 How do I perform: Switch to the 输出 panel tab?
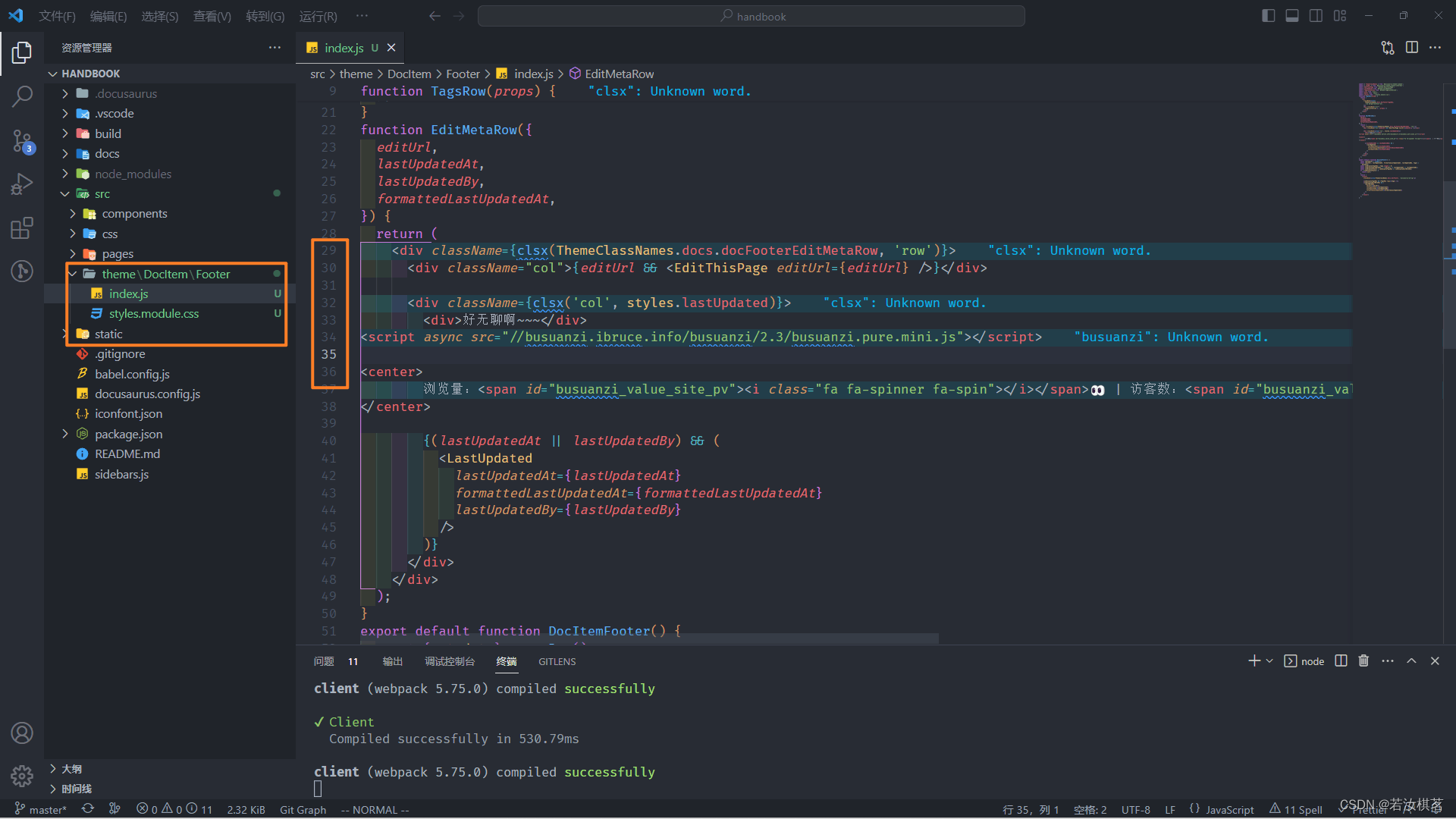392,661
